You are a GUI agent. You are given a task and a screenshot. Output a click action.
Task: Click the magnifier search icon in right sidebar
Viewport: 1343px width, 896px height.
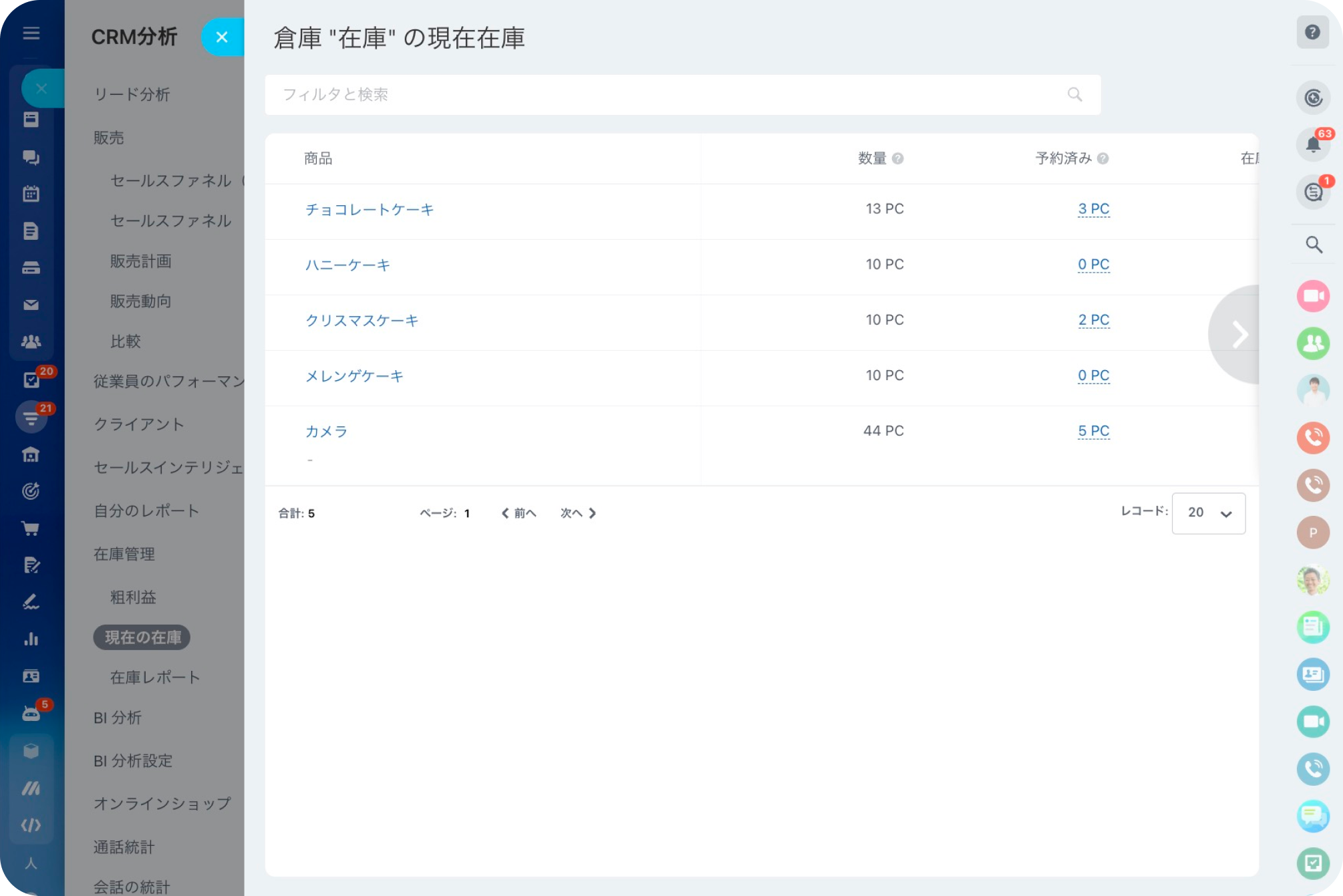coord(1314,245)
